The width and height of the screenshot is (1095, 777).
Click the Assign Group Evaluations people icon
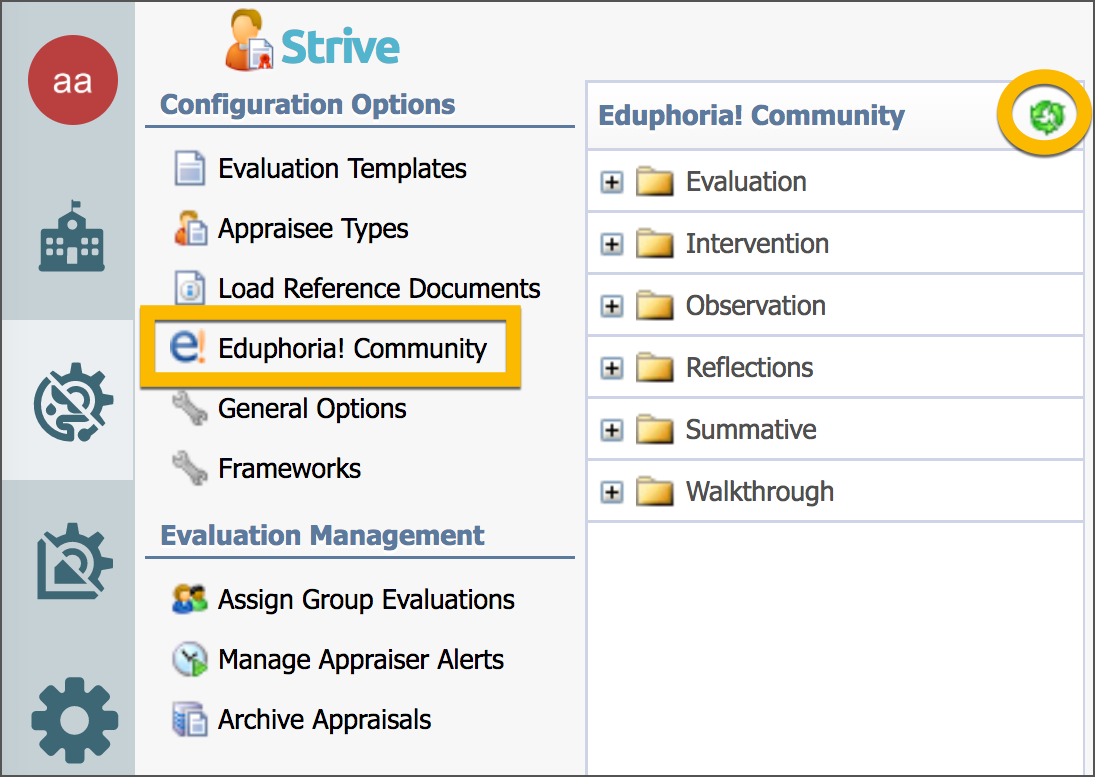pyautogui.click(x=190, y=599)
